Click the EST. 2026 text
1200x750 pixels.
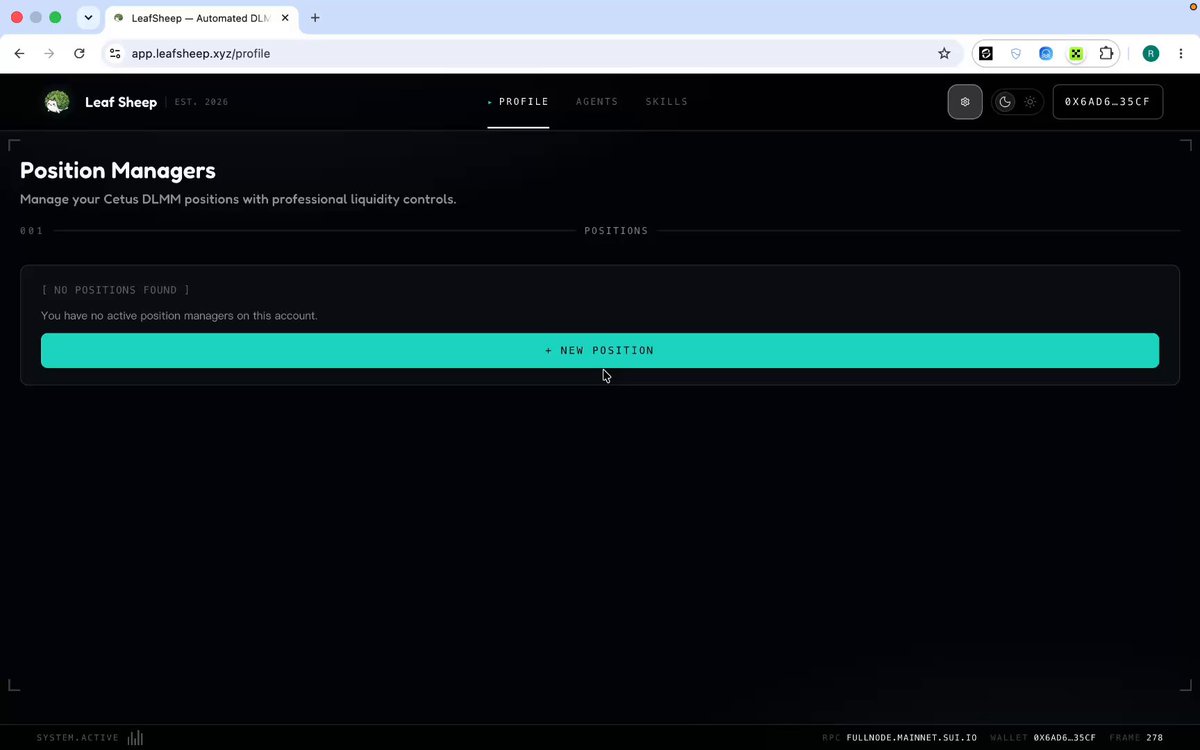pyautogui.click(x=201, y=102)
